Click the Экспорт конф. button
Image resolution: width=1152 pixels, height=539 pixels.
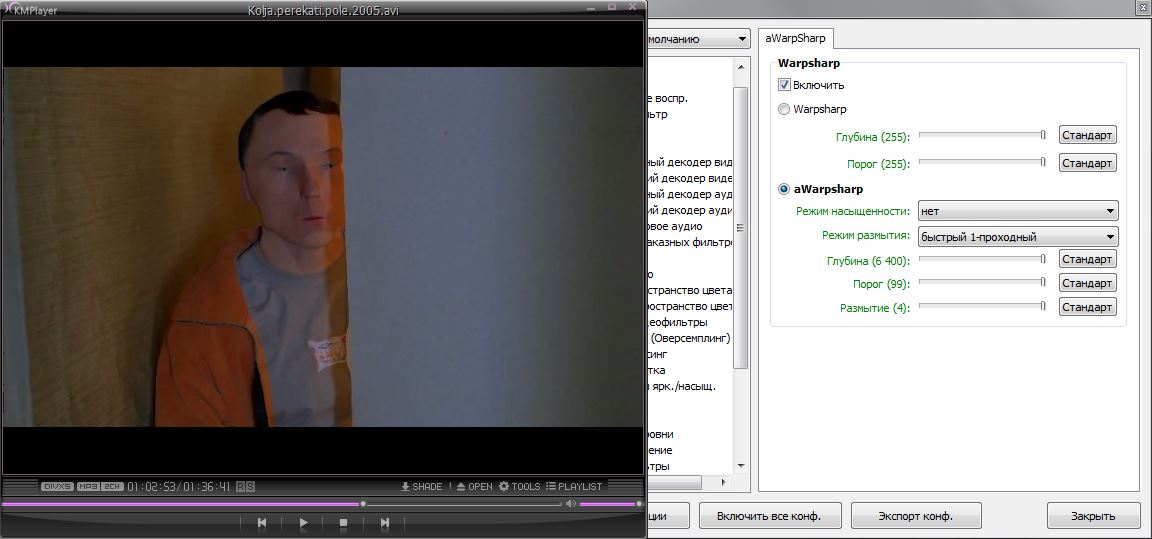coord(915,516)
